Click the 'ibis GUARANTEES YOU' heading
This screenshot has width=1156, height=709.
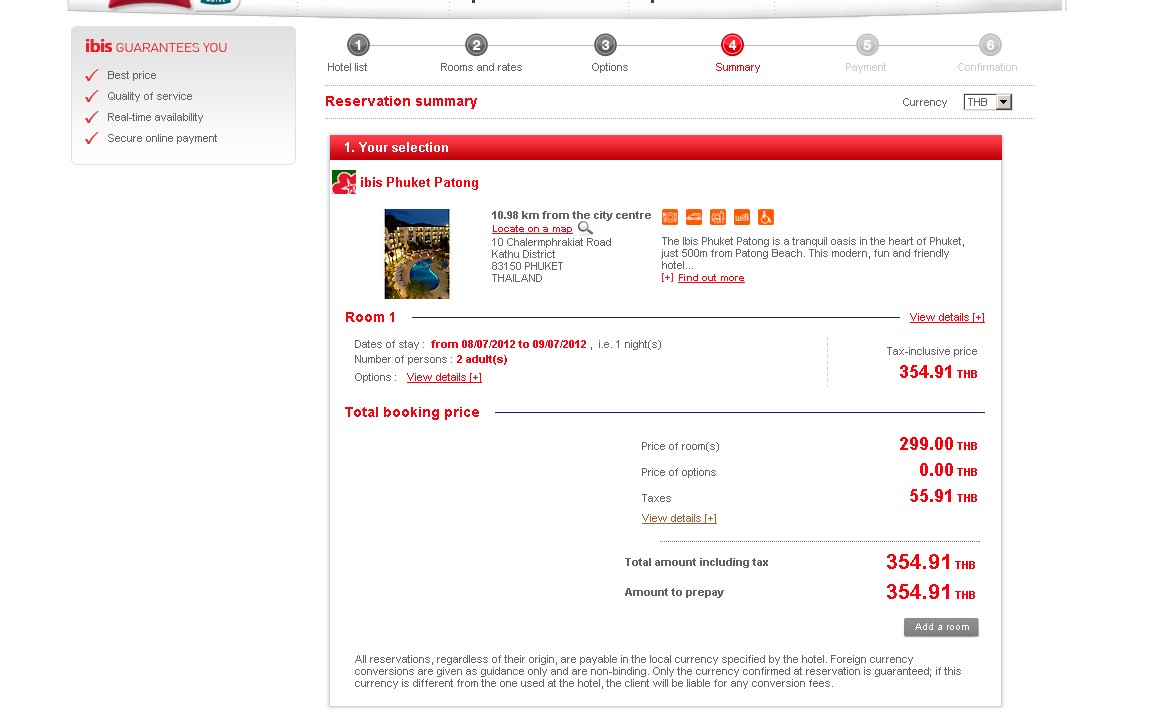[156, 46]
